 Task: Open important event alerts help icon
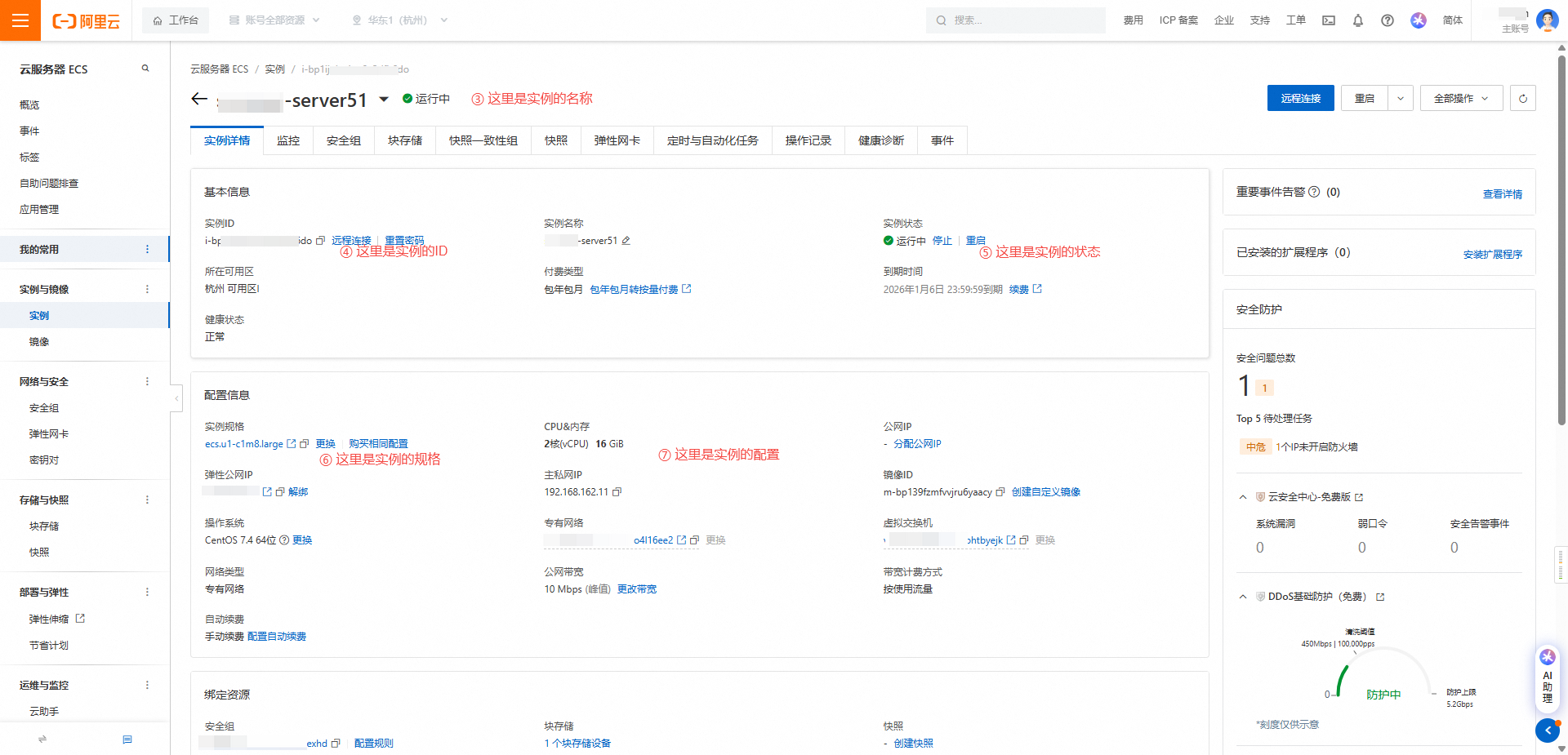tap(1314, 192)
